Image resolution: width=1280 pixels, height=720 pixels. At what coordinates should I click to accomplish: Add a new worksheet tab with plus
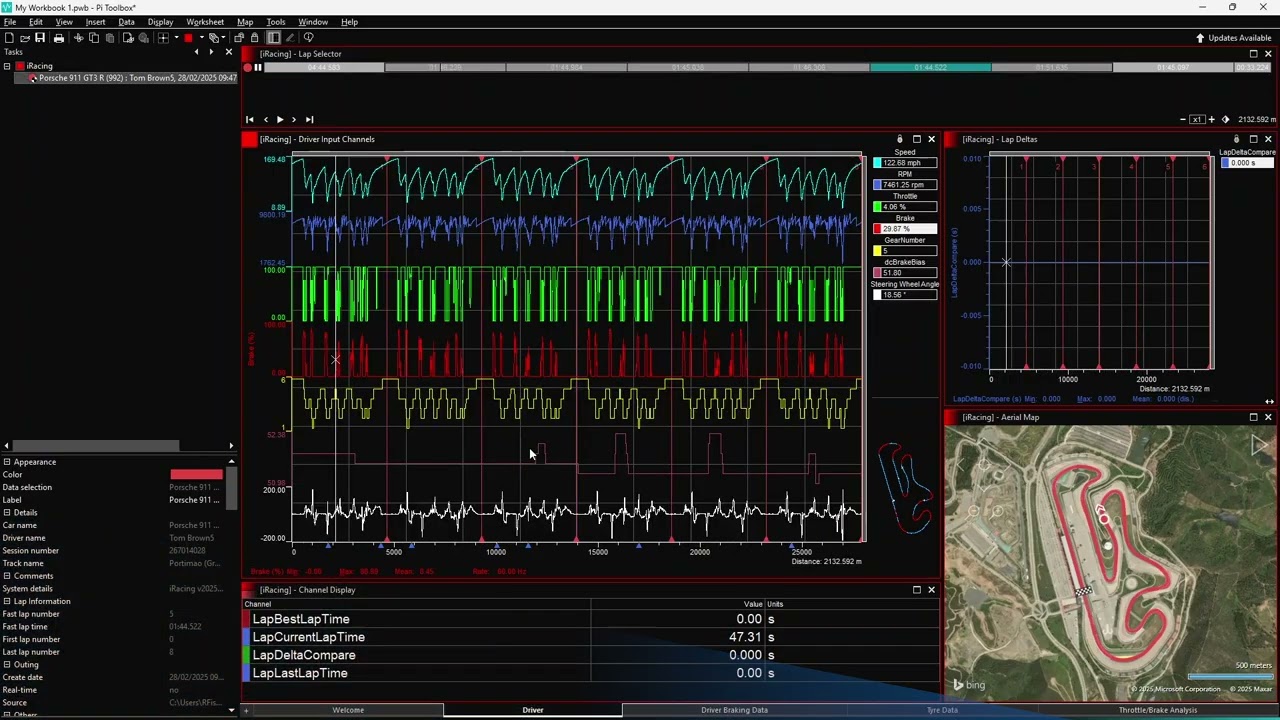click(x=245, y=711)
